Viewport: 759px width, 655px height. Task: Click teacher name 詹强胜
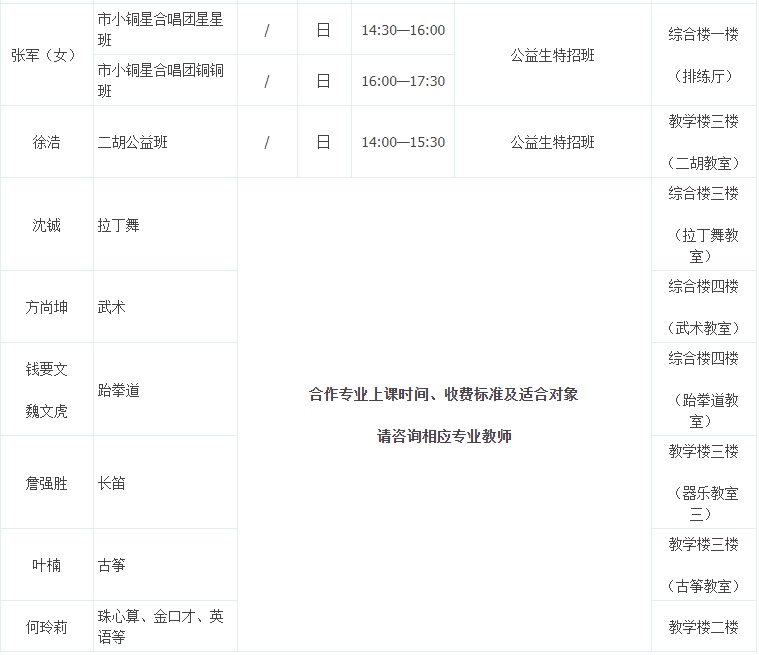click(x=46, y=483)
